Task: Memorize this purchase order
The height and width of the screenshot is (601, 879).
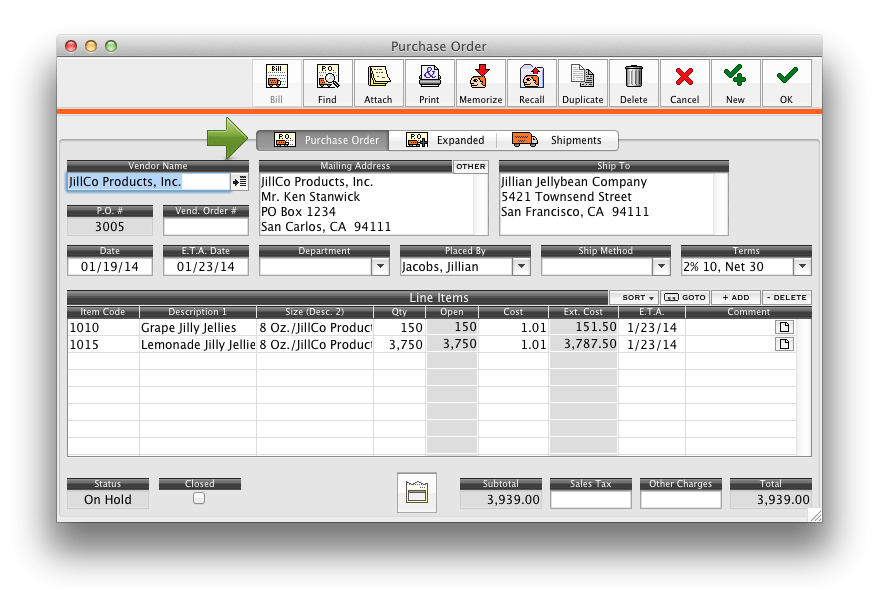Action: (x=480, y=83)
